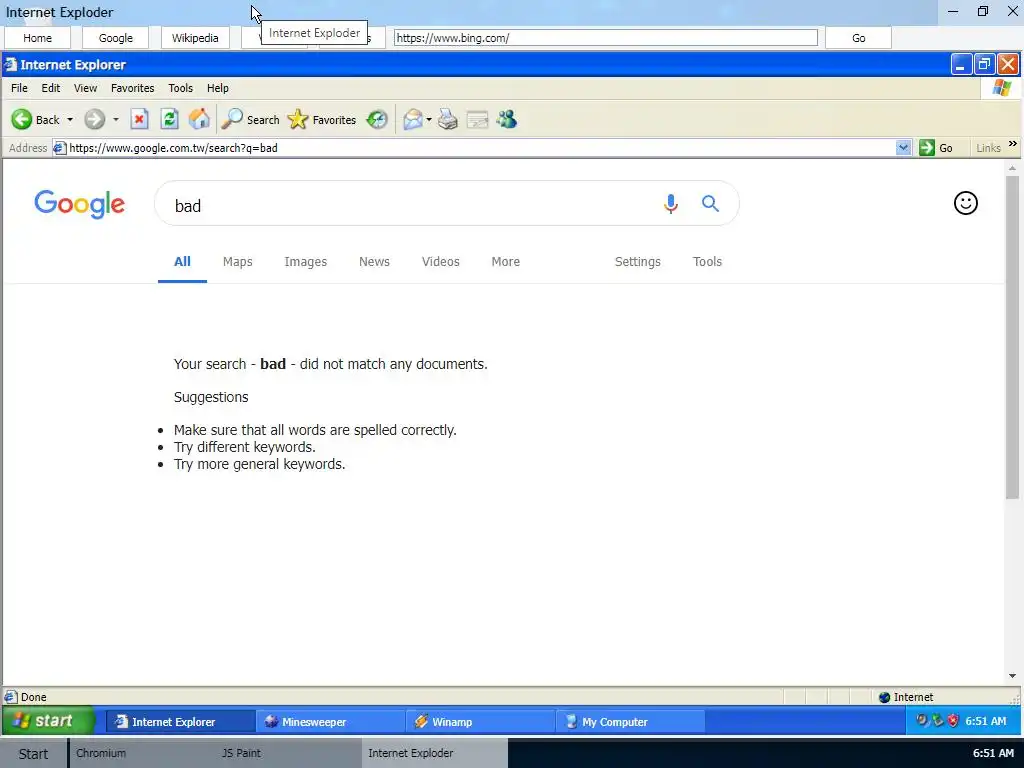Click the bing.com URL field
The height and width of the screenshot is (768, 1024).
point(605,38)
